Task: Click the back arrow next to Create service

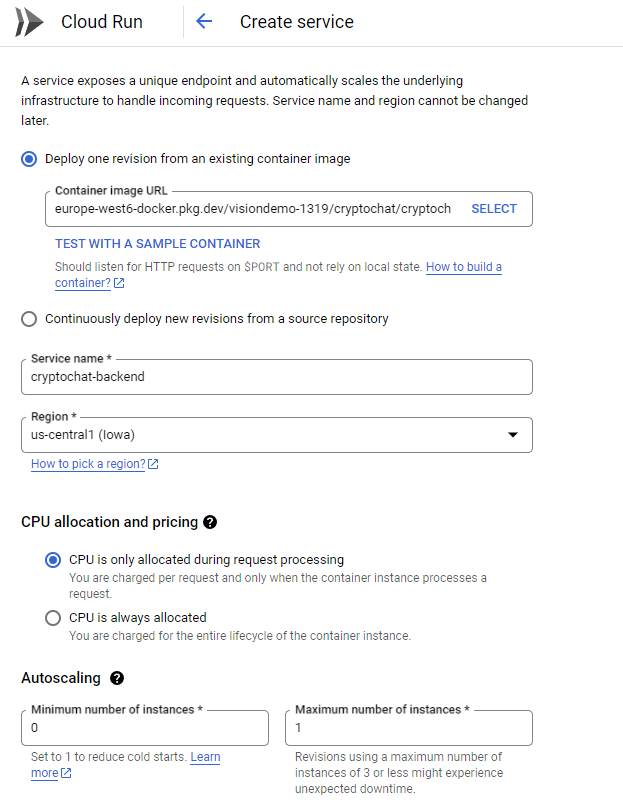Action: [x=204, y=21]
